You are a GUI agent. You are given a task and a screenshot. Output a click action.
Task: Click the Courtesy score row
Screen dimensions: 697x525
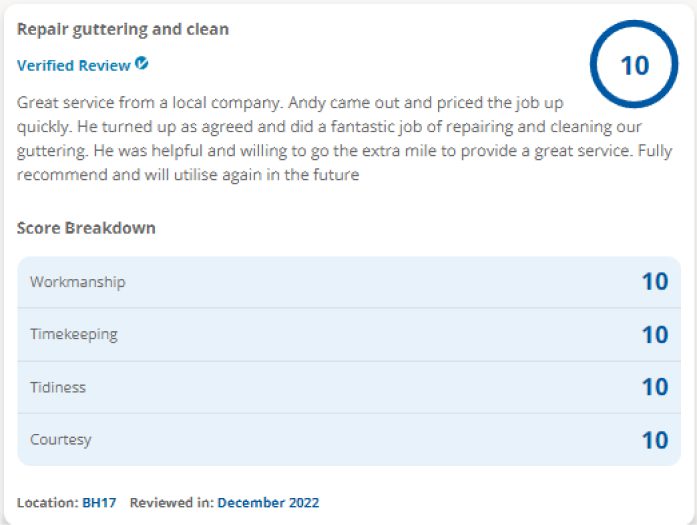349,440
